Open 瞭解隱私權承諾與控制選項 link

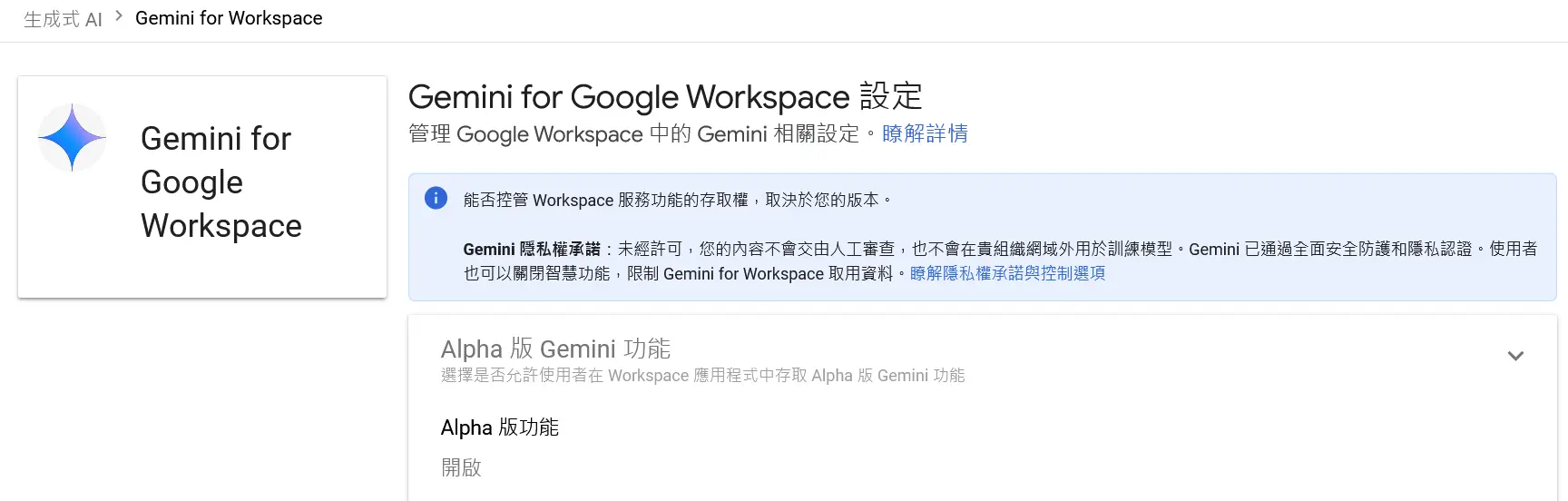(1007, 273)
